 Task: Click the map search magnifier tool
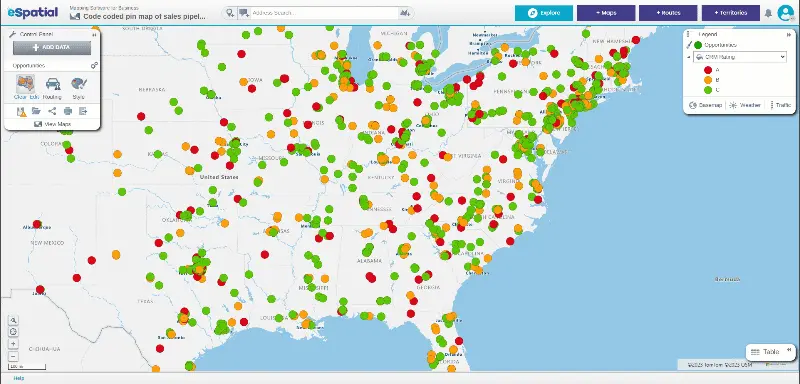pyautogui.click(x=14, y=320)
